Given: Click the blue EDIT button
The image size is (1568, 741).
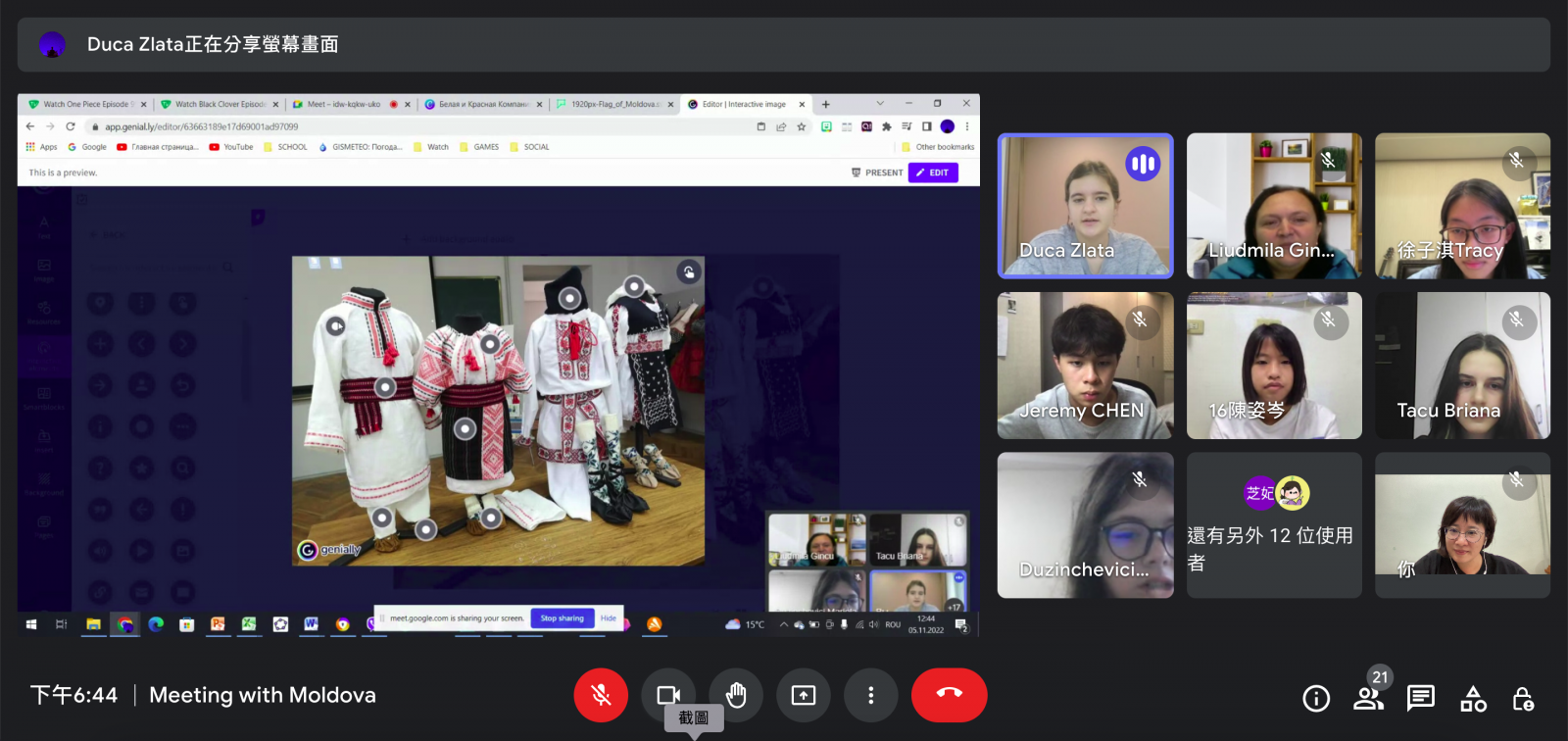Looking at the screenshot, I should tap(933, 173).
